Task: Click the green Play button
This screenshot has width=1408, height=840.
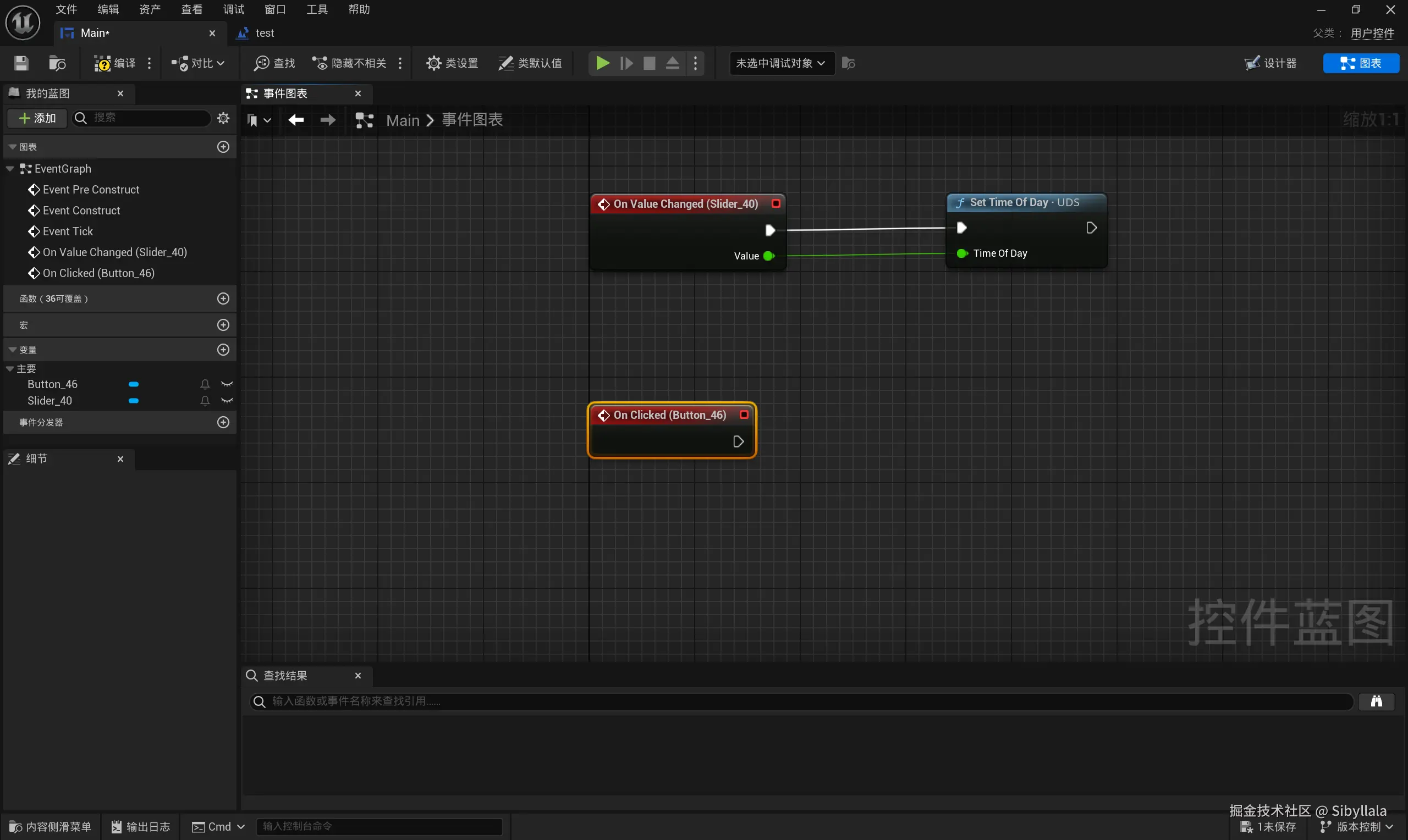Action: coord(602,63)
